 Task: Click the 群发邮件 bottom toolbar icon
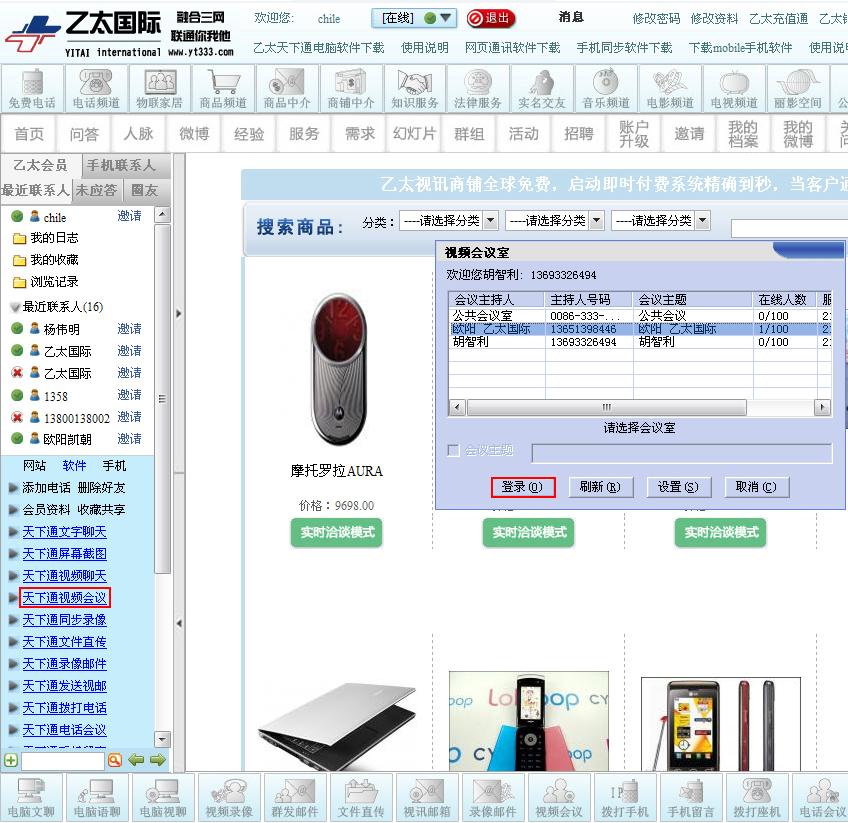click(295, 798)
